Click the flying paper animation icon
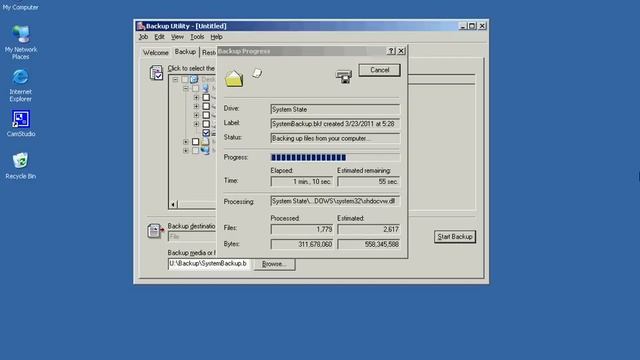 coord(257,73)
